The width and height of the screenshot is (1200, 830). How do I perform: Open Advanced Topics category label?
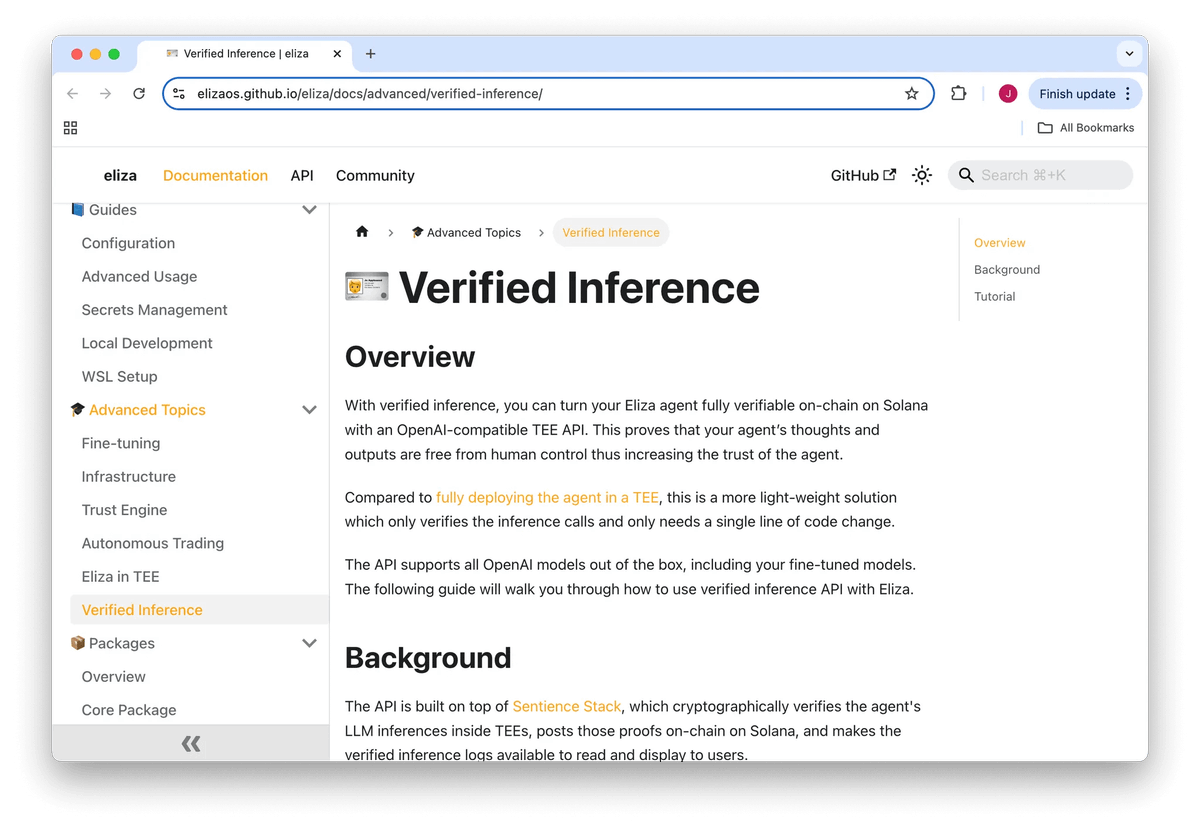[147, 410]
